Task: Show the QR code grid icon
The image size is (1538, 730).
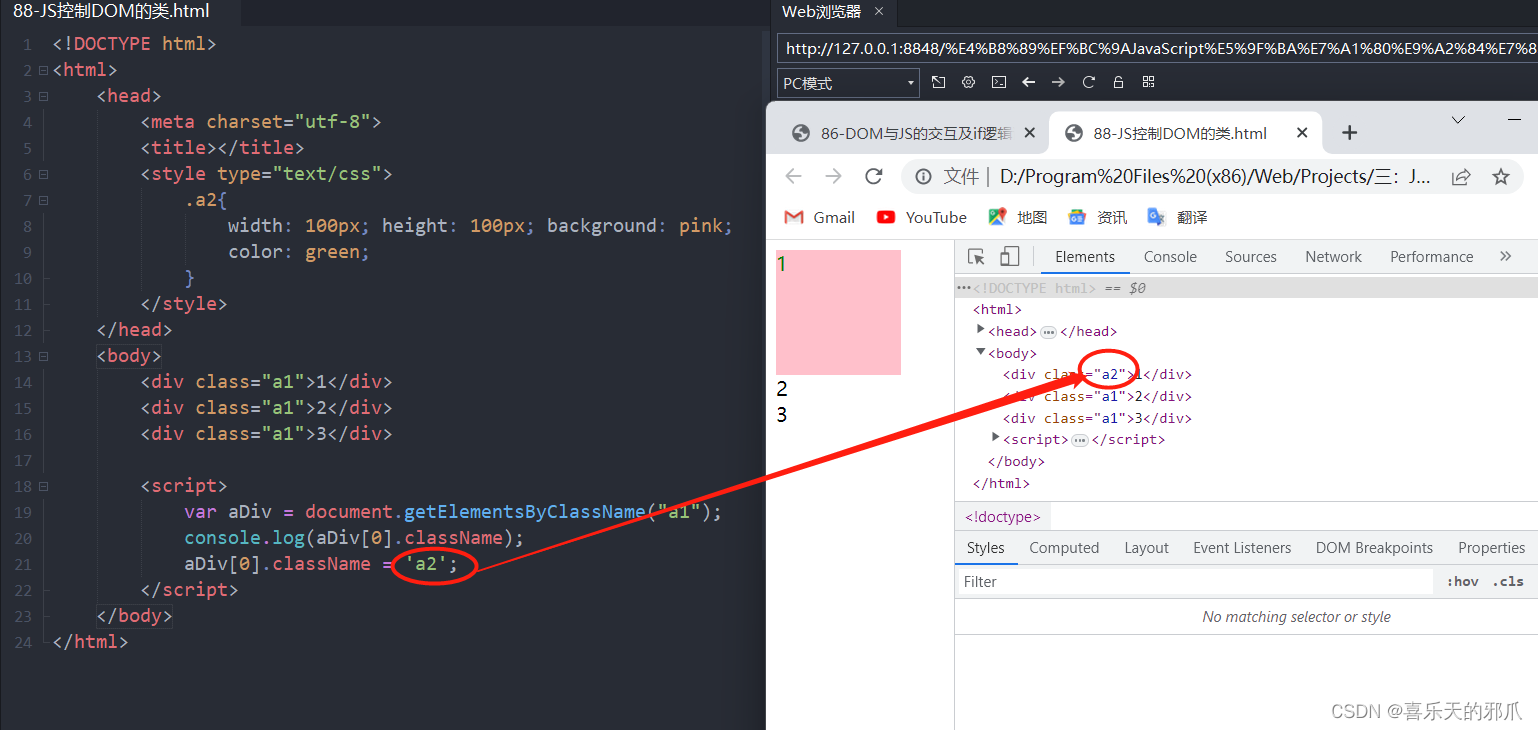Action: tap(1148, 82)
